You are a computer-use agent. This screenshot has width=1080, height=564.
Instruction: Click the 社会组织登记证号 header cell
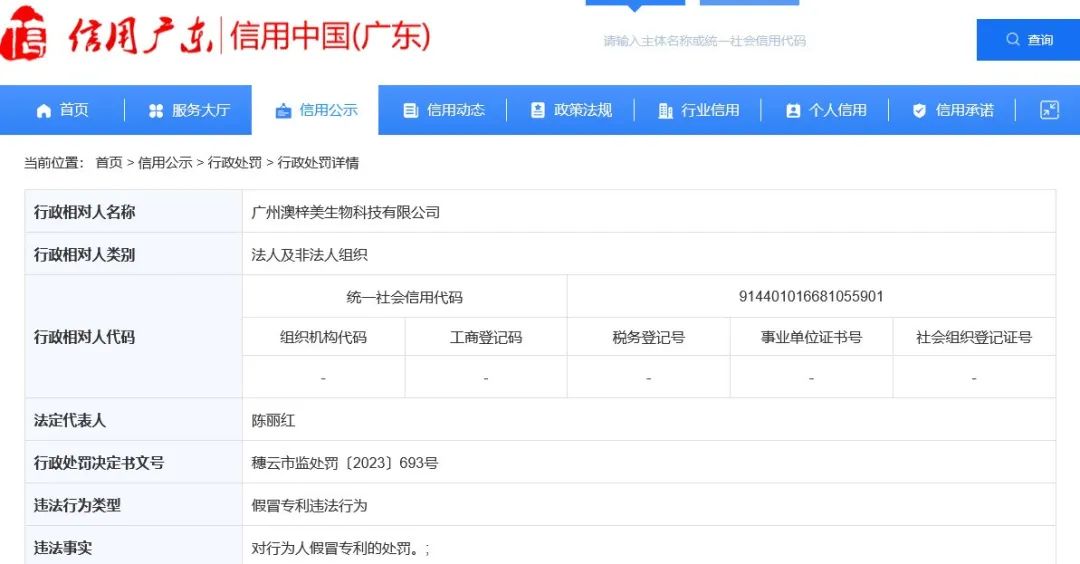coord(974,337)
